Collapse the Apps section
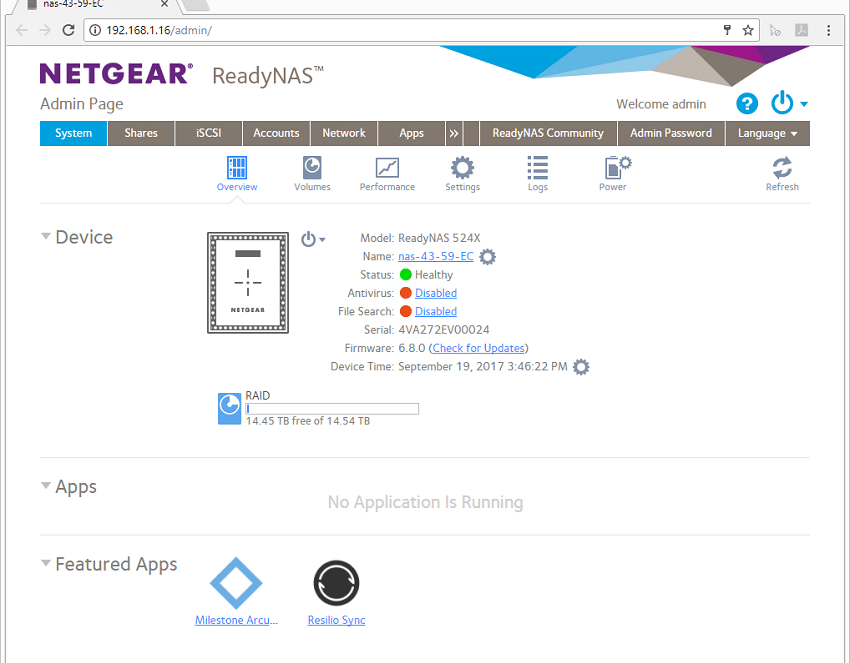The image size is (850, 663). pos(46,486)
